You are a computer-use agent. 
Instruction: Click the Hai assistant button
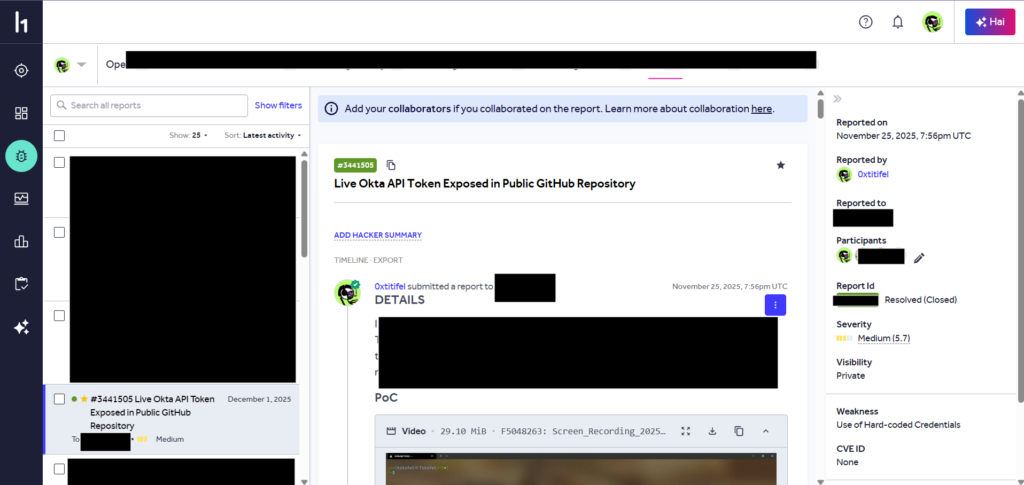coord(990,22)
